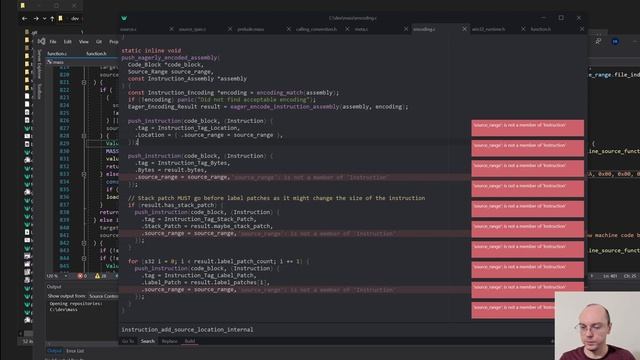Screen dimensions: 640x360
Task: Select the Output tab at the bottom
Action: pos(54,351)
